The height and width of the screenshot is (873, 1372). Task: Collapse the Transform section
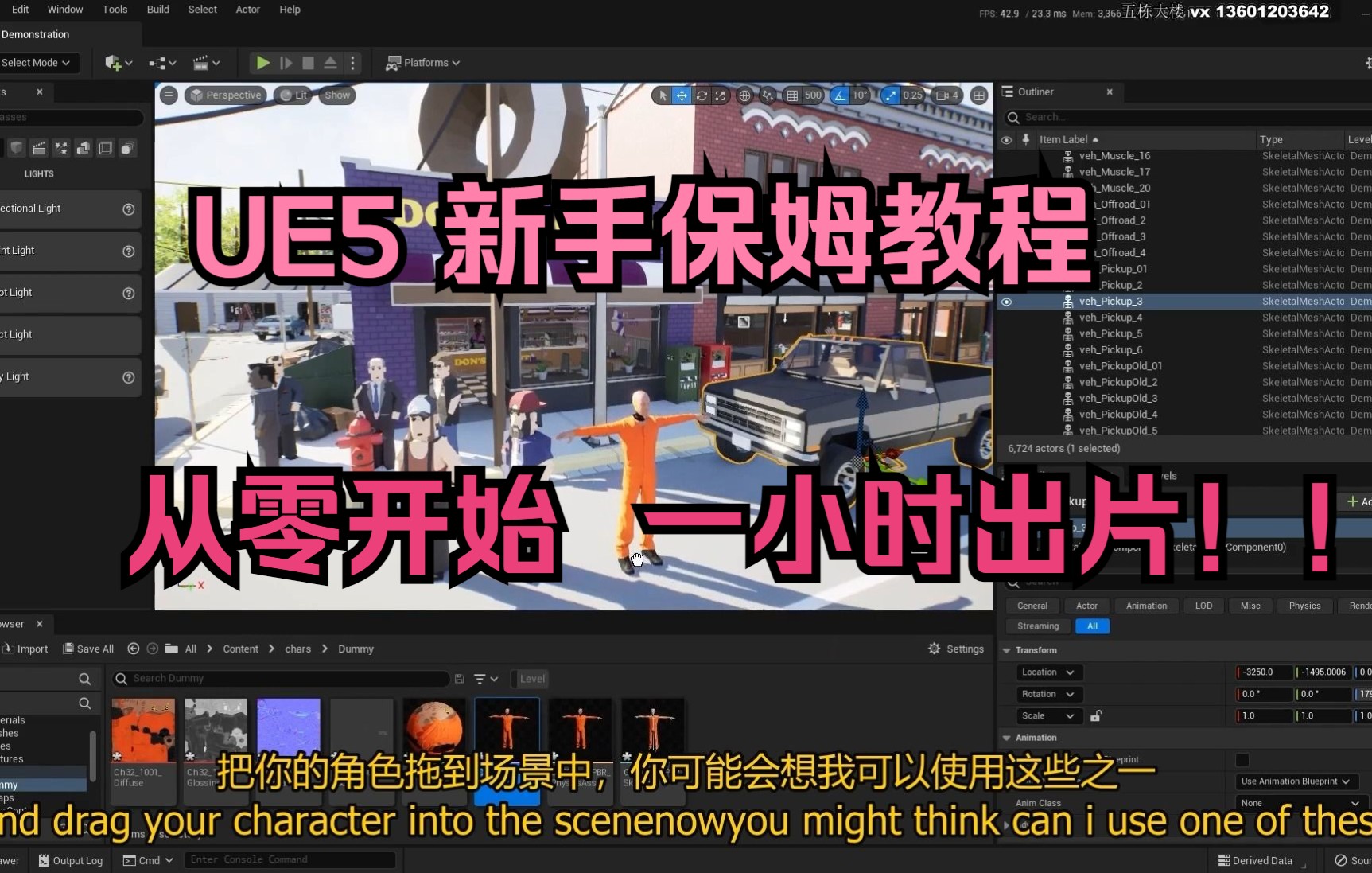[x=1007, y=650]
